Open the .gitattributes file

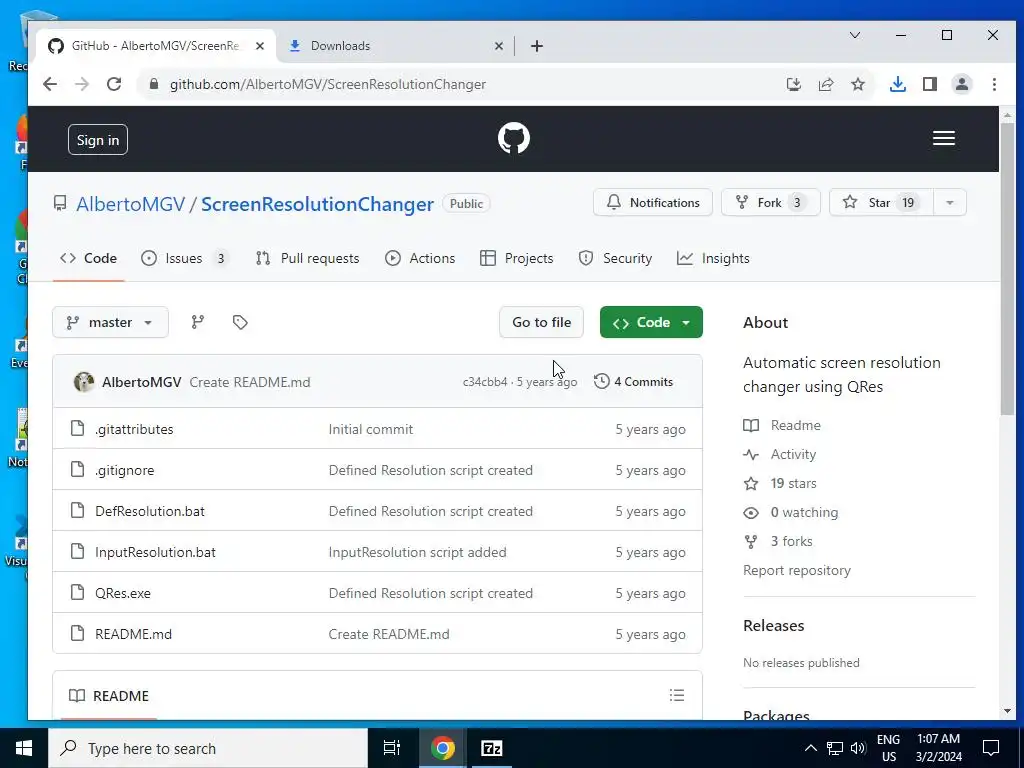tap(135, 429)
